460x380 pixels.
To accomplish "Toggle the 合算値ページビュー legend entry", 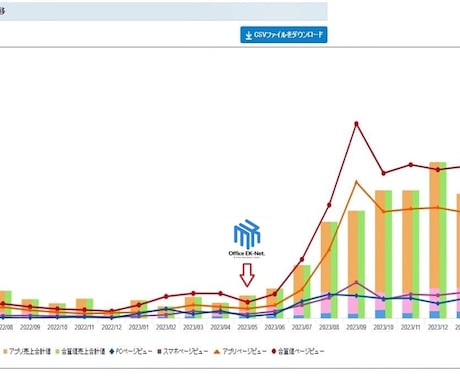I will (x=298, y=351).
